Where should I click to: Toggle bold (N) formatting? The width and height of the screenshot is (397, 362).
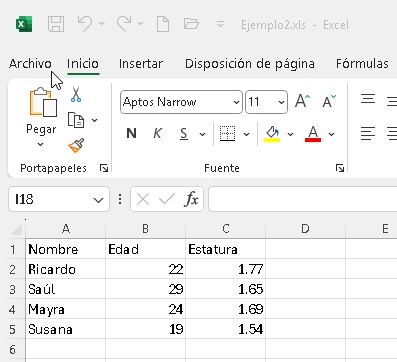[132, 133]
